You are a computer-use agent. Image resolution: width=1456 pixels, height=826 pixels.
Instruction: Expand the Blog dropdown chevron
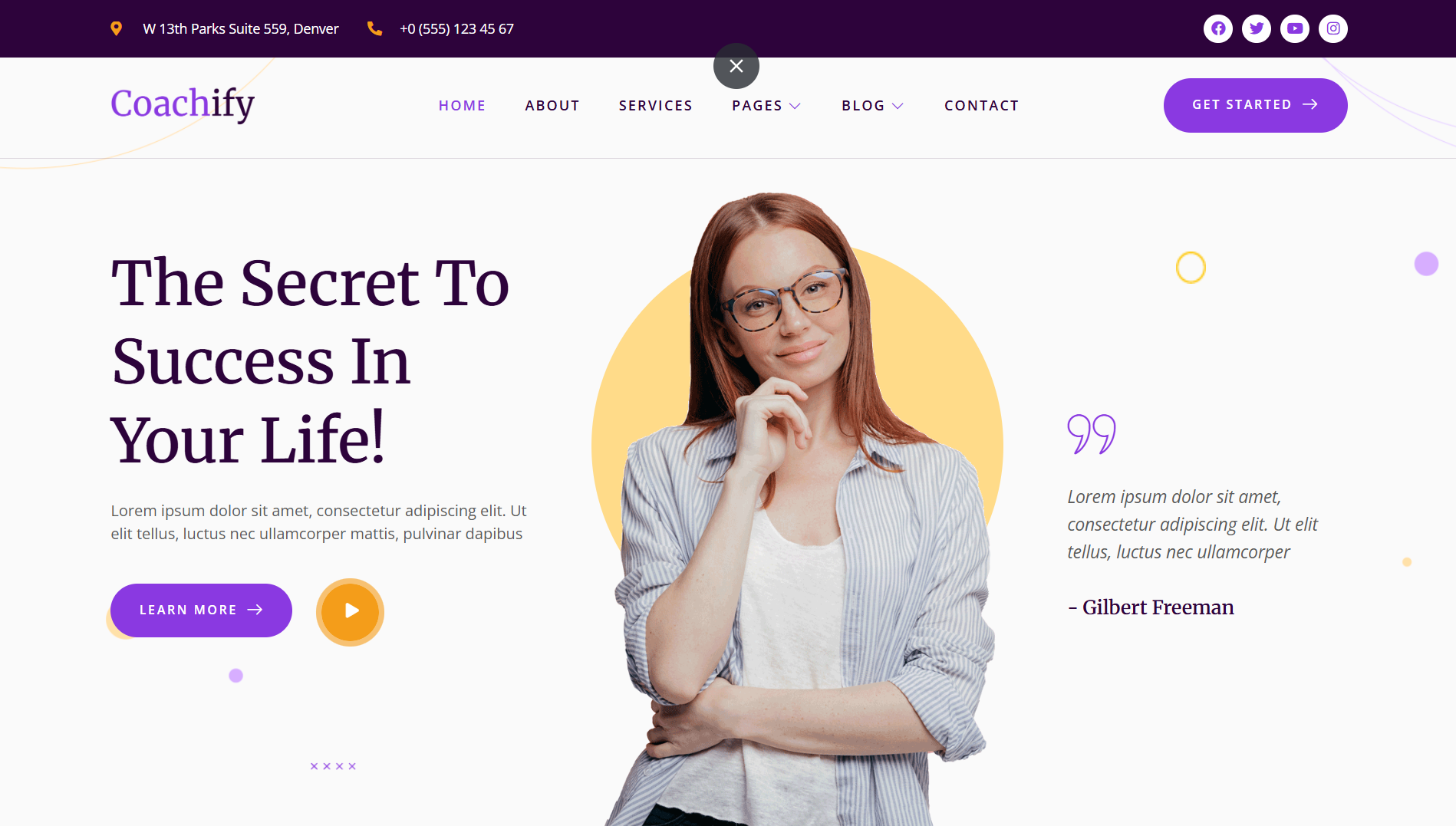[898, 106]
